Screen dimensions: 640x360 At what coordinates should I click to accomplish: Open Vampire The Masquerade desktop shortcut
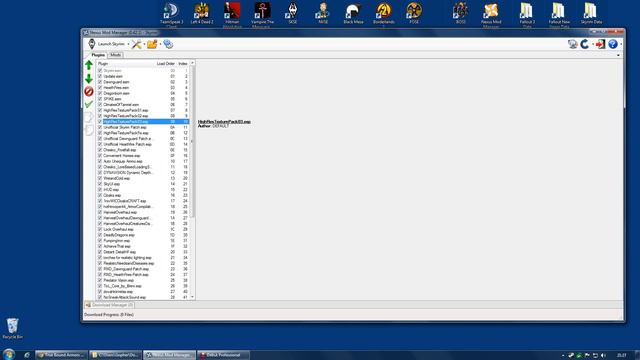click(262, 14)
